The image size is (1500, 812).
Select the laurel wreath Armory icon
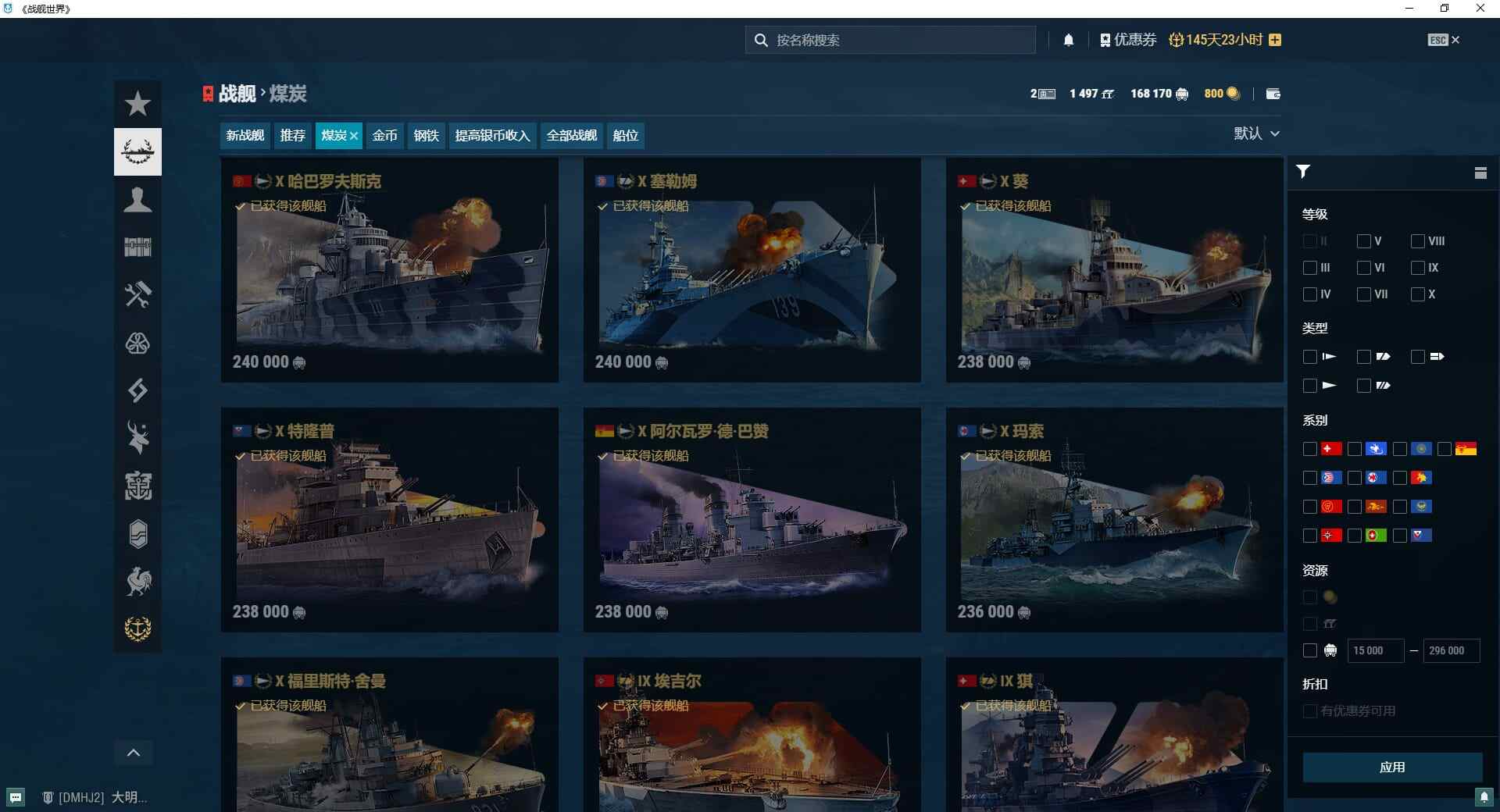pos(137,151)
